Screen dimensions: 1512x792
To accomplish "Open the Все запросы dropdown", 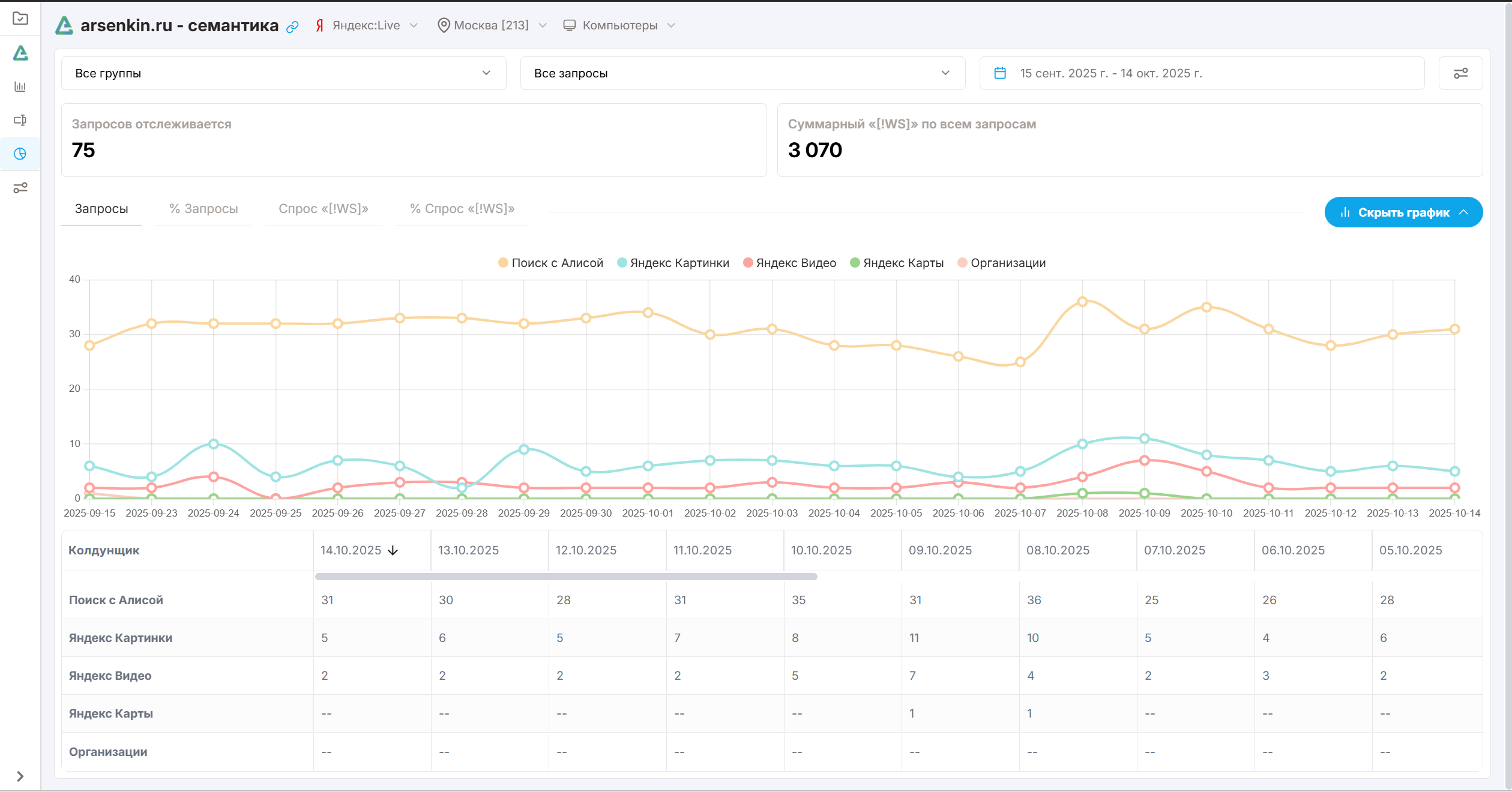I will click(742, 73).
